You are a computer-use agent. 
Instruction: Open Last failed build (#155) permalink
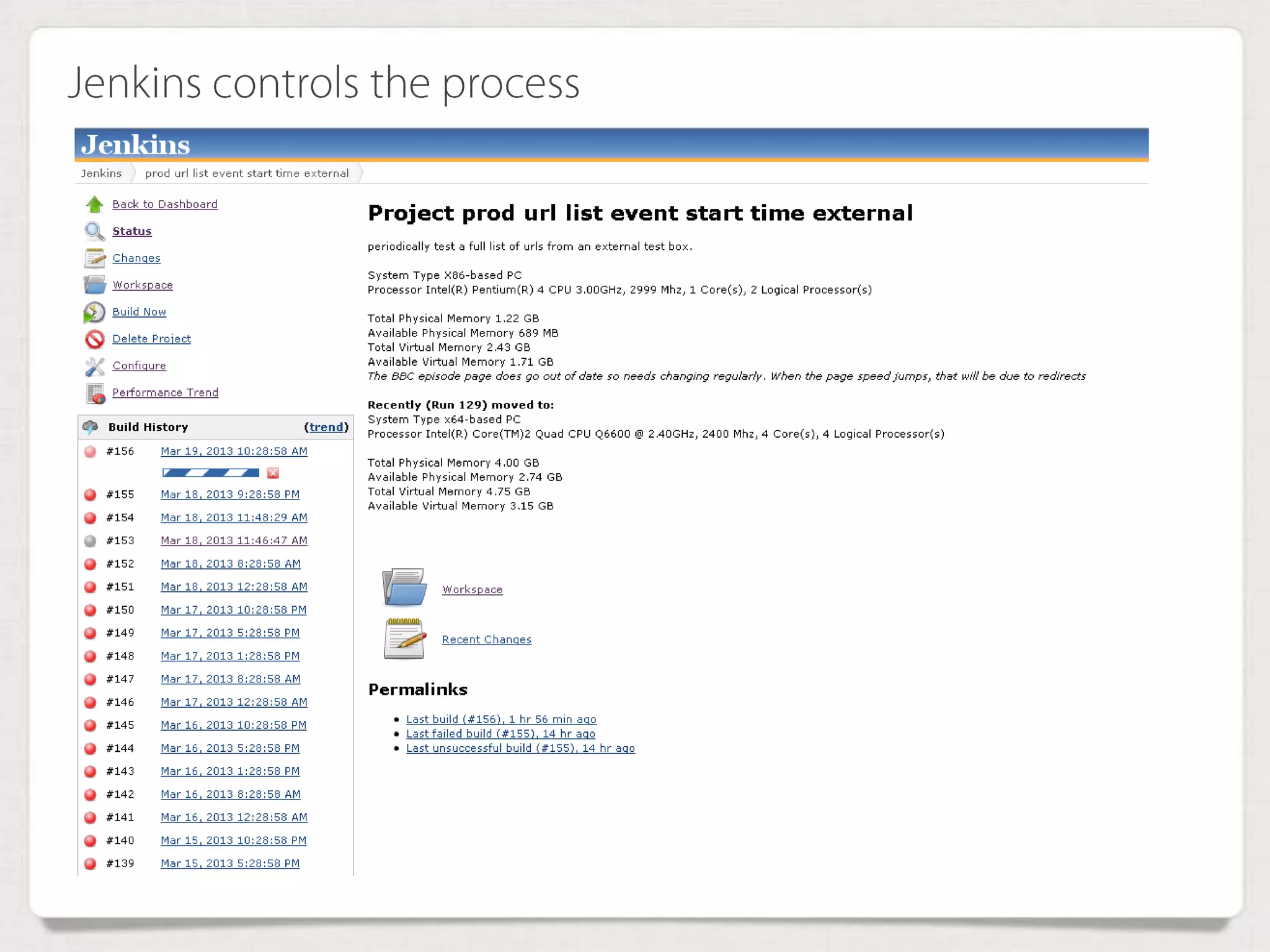(500, 734)
